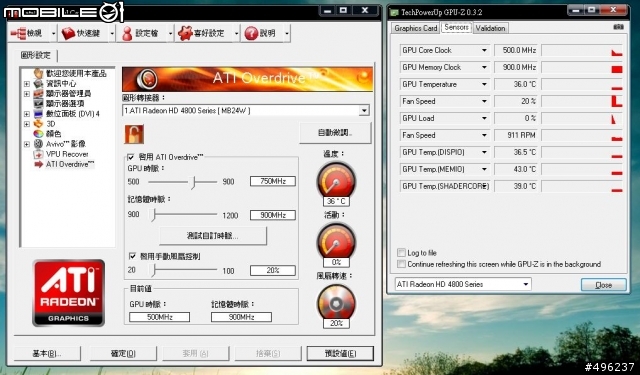Open the Help toolbar dropdown arrow
Image resolution: width=640 pixels, height=375 pixels.
[287, 33]
